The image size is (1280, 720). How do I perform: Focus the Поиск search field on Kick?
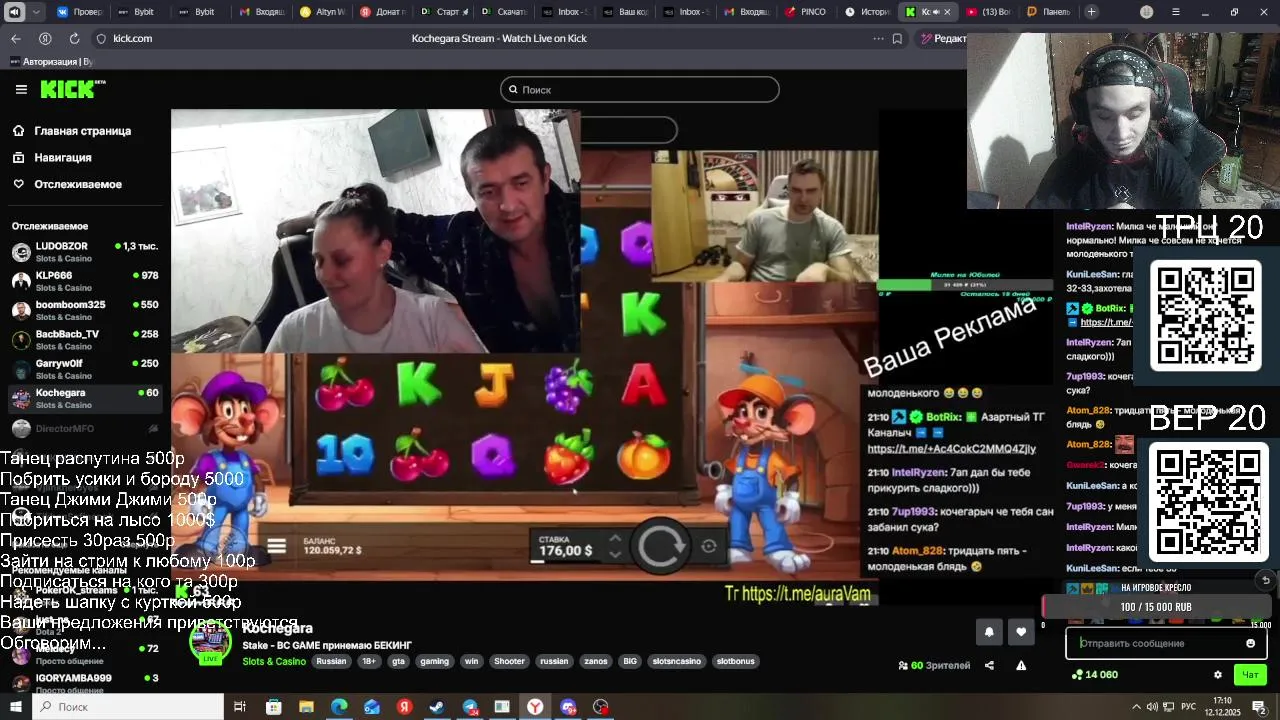[x=639, y=89]
